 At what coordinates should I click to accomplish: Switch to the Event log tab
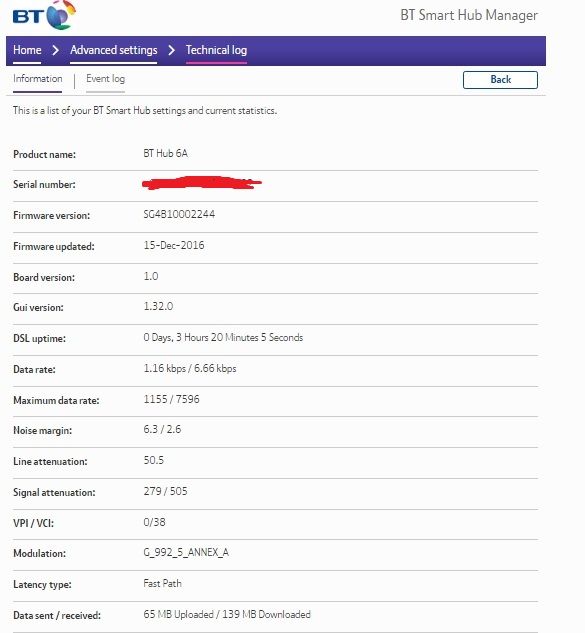tap(105, 79)
